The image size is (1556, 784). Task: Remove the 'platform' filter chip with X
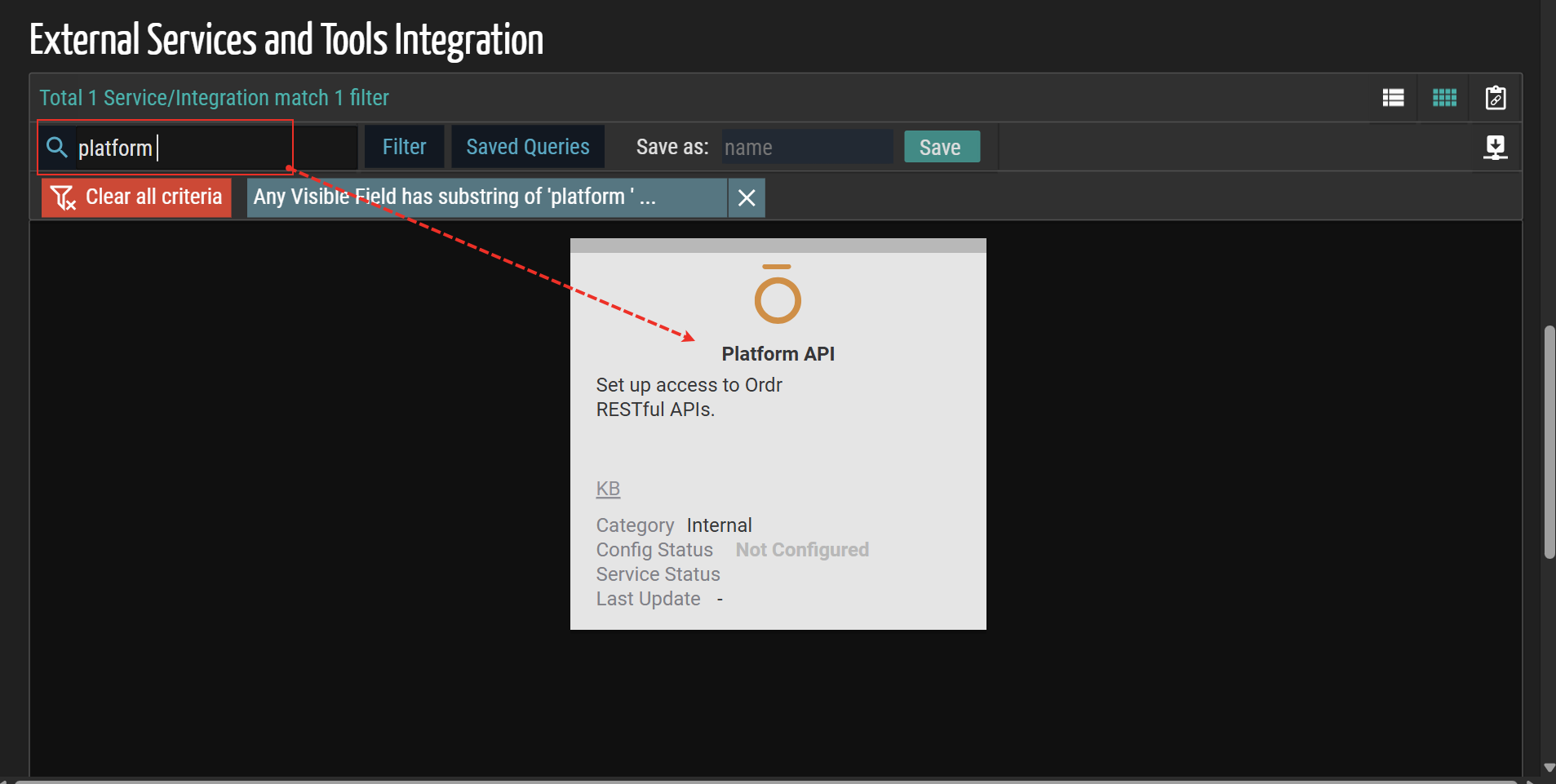pos(746,197)
